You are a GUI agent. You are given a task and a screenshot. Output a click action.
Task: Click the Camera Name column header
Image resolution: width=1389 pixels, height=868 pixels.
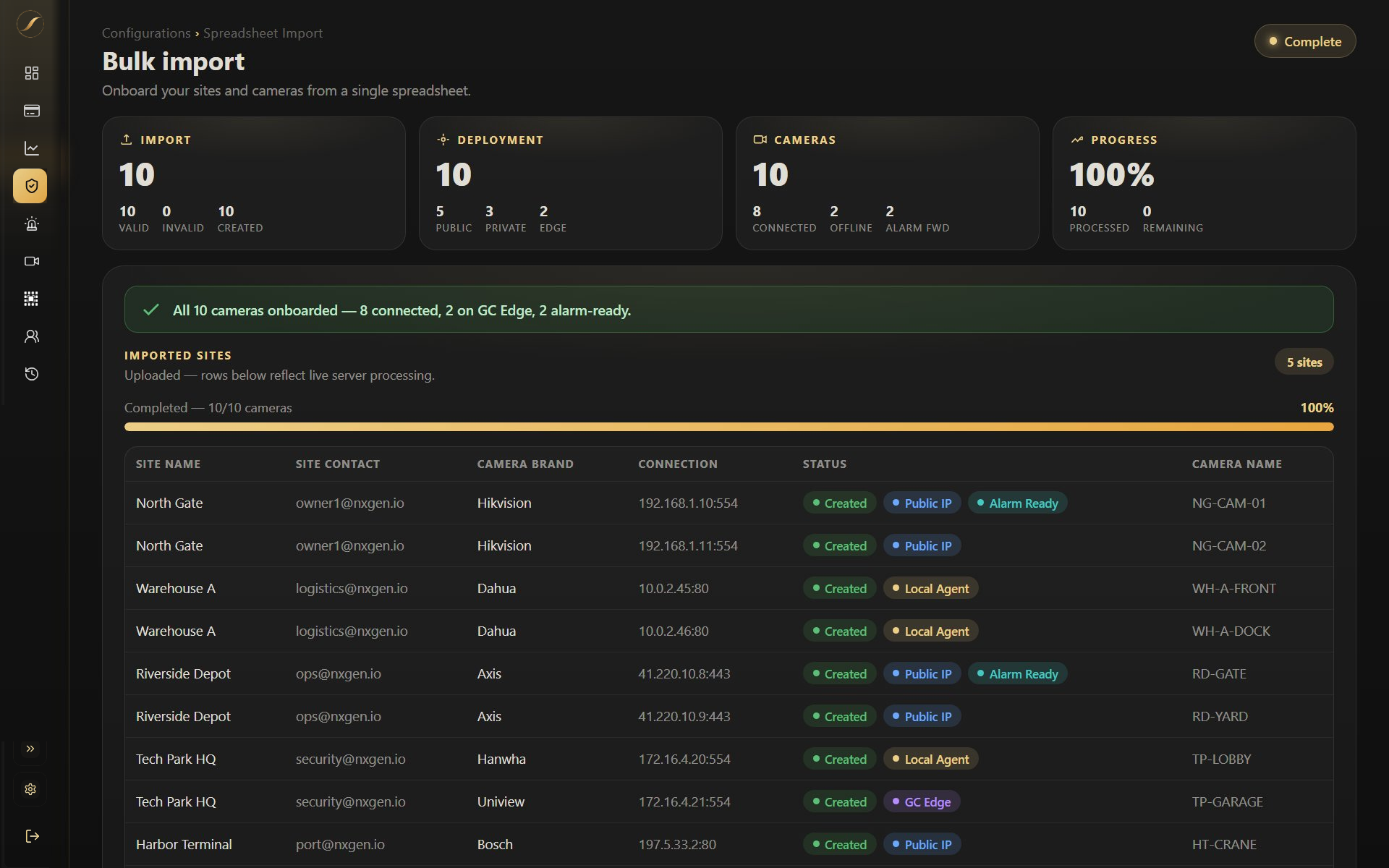tap(1236, 464)
